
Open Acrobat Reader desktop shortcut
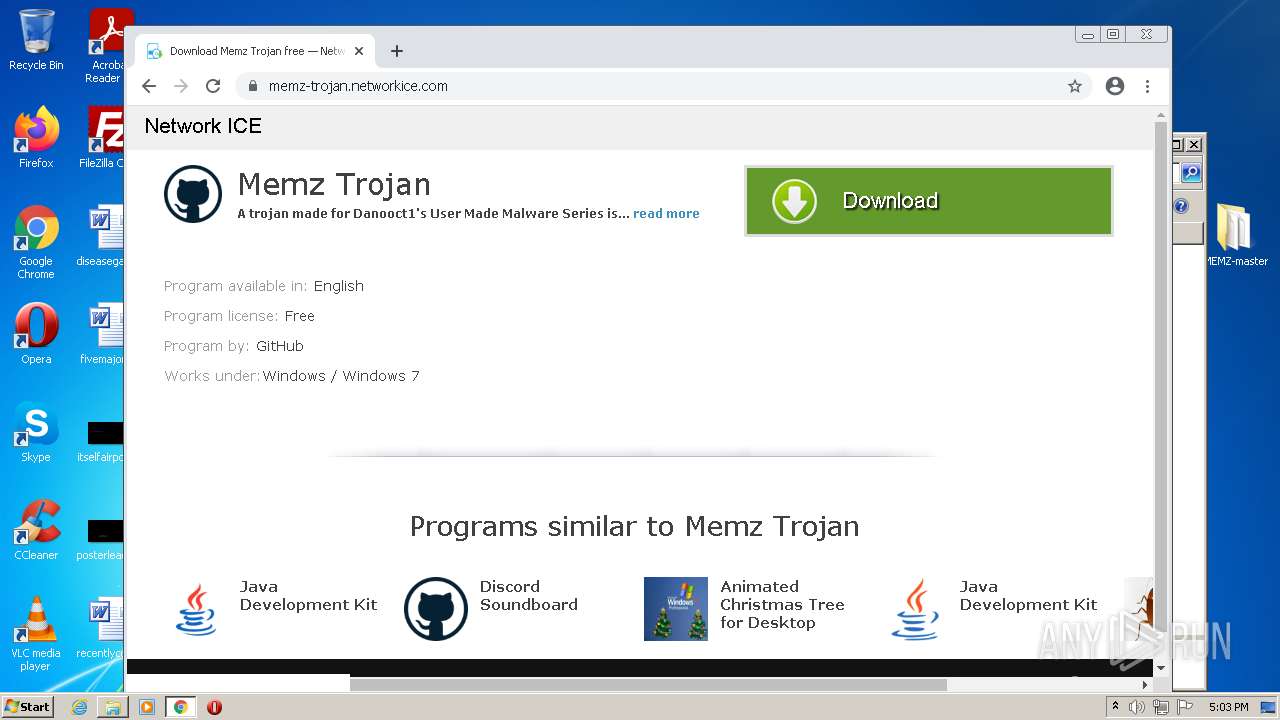click(x=106, y=46)
